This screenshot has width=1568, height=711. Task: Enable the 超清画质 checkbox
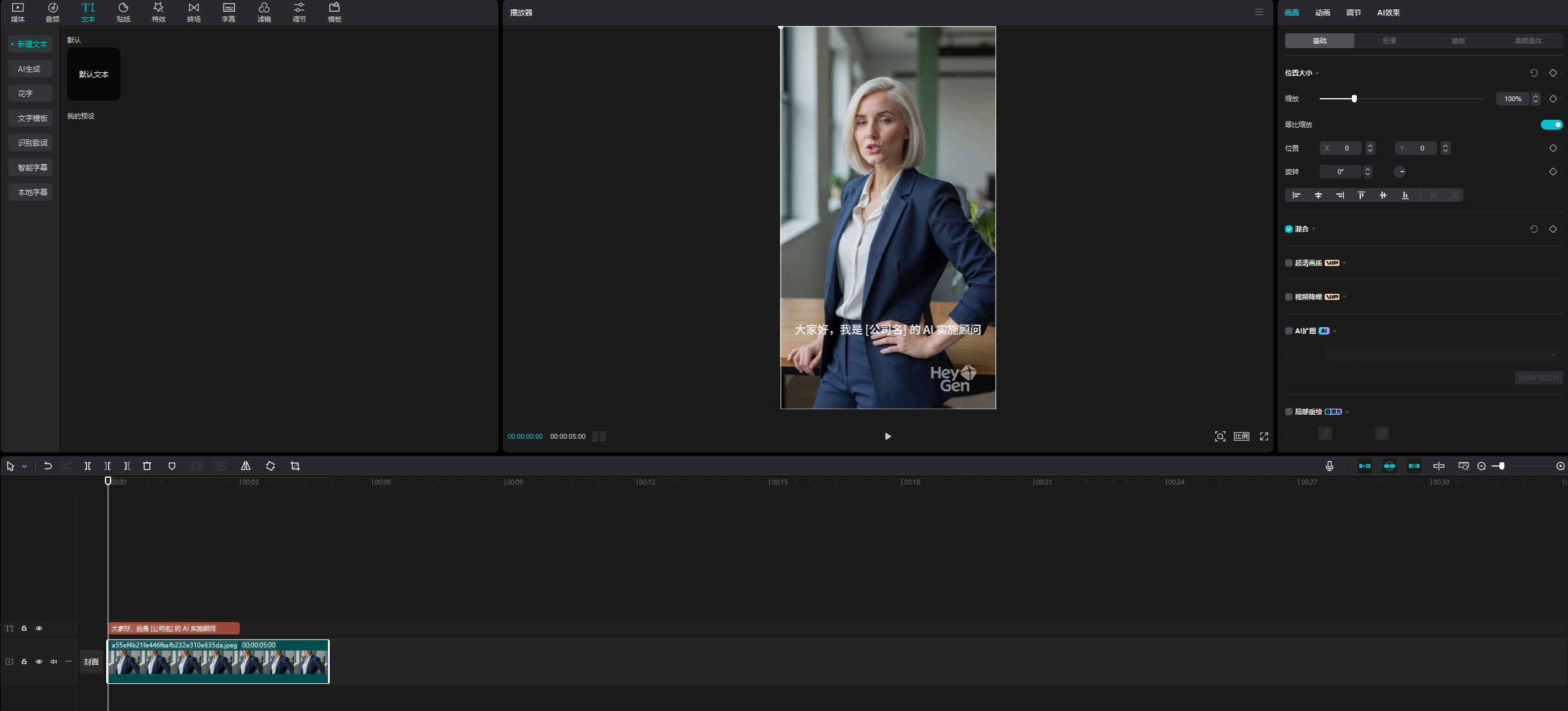point(1289,263)
